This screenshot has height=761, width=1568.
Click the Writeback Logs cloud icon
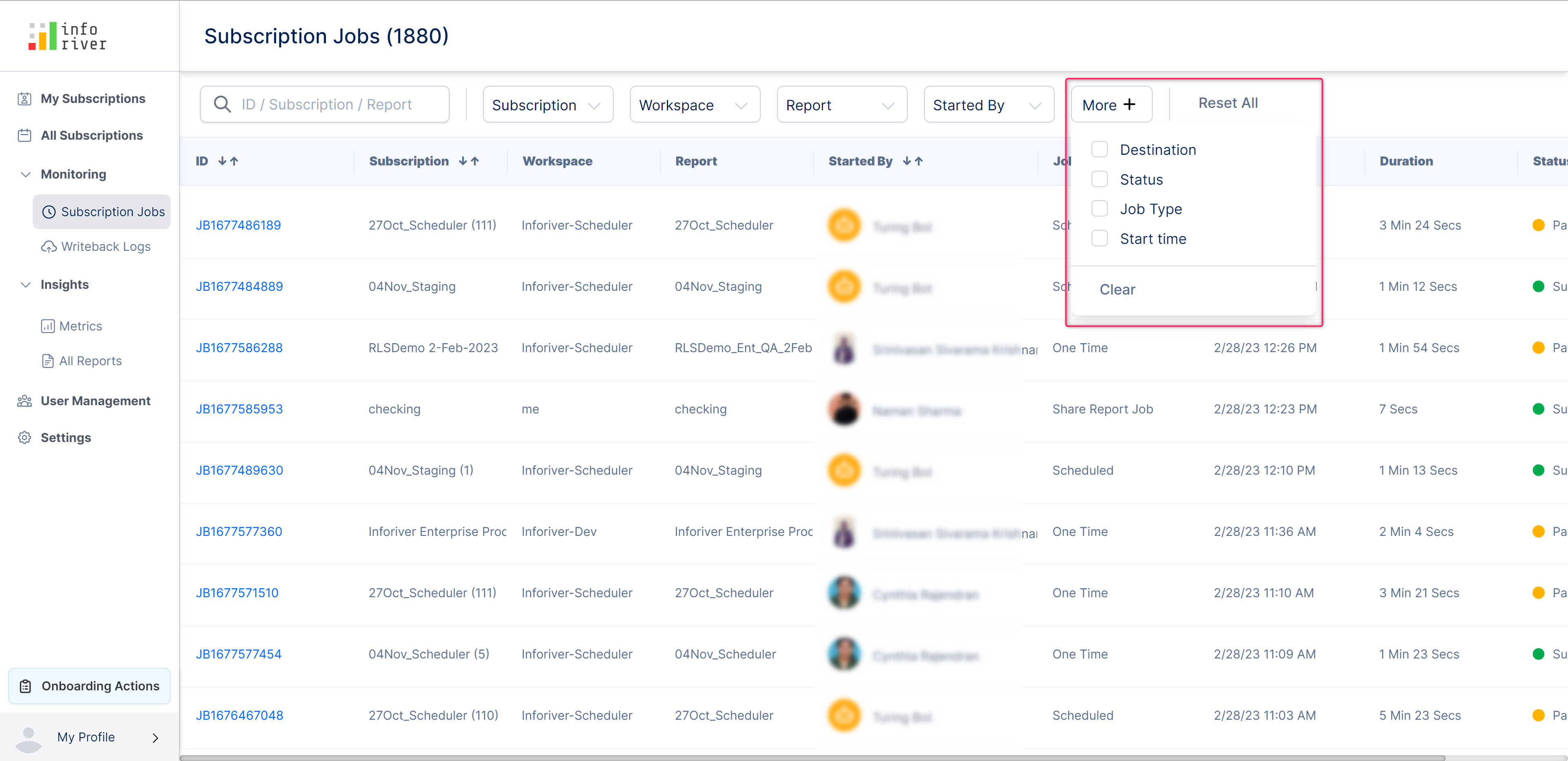49,247
